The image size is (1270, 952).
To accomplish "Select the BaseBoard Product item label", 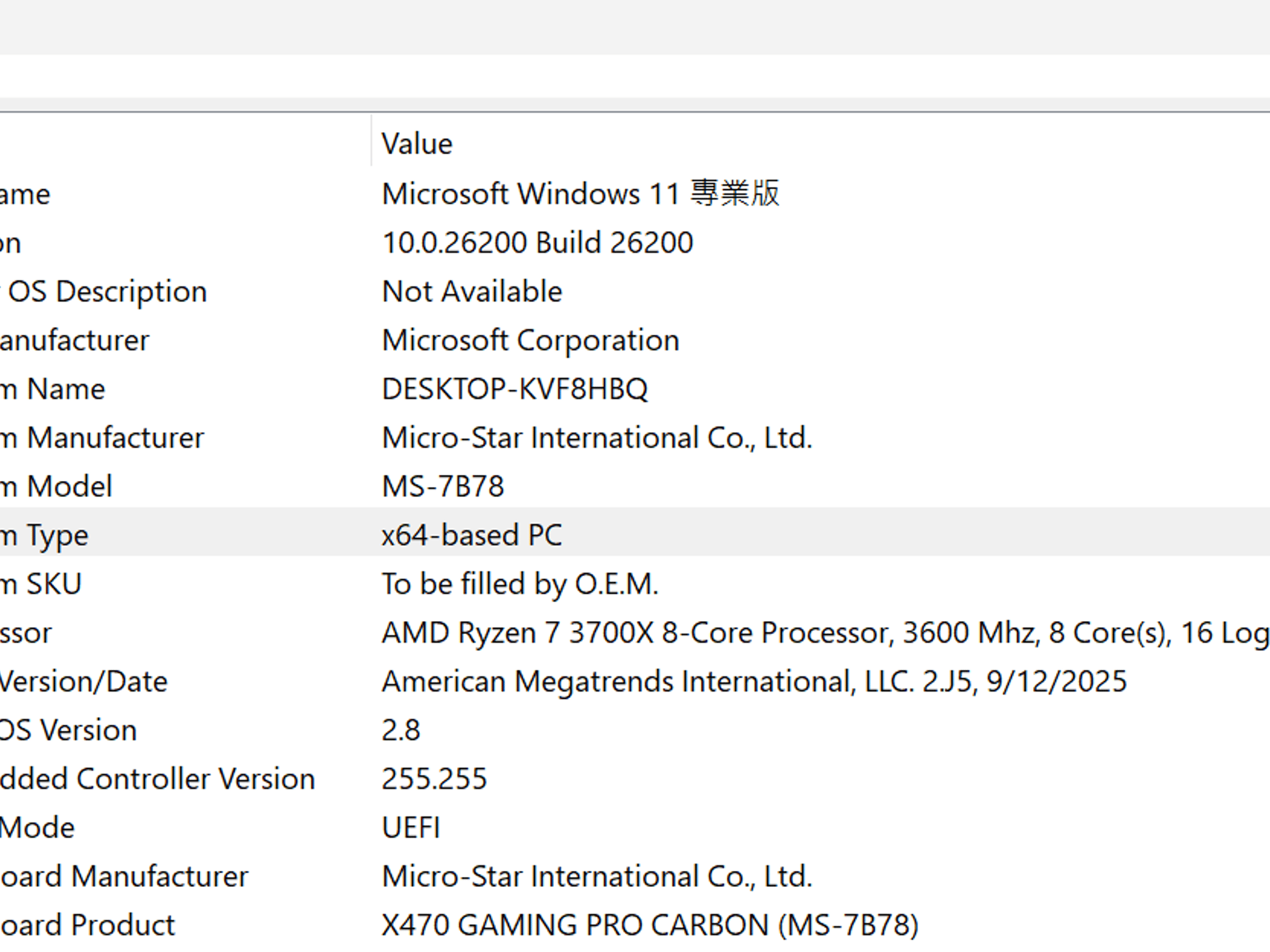I will coord(87,925).
